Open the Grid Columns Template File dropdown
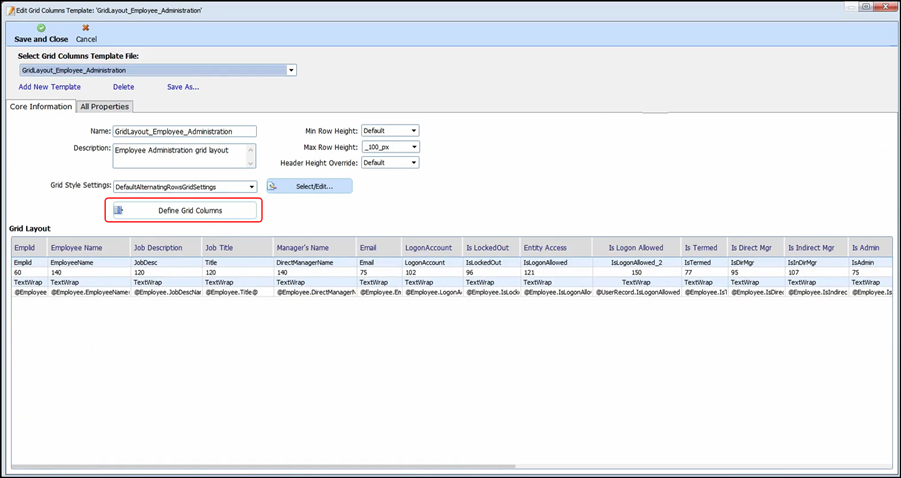This screenshot has width=901, height=478. tap(291, 71)
